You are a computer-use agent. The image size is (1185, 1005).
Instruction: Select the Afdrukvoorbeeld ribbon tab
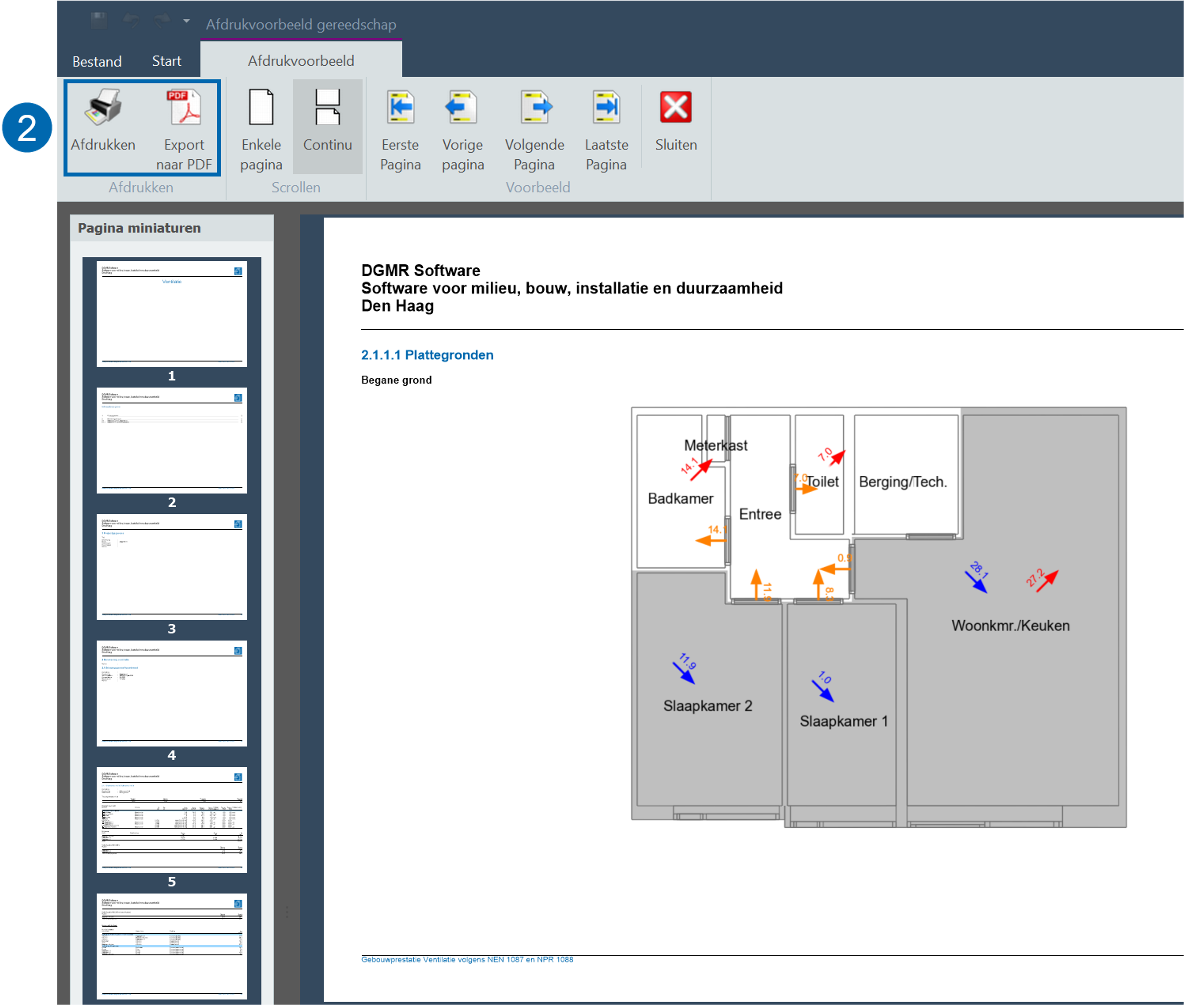tap(301, 61)
